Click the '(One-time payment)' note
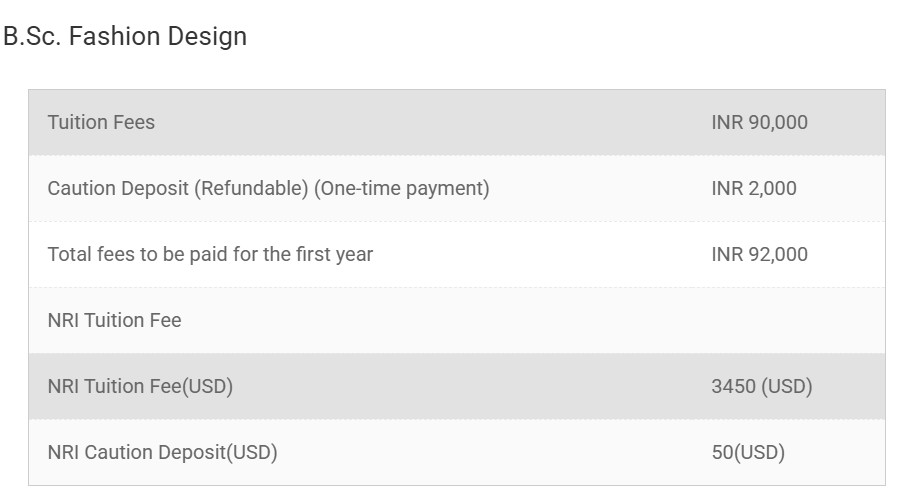The height and width of the screenshot is (499, 911). 402,188
